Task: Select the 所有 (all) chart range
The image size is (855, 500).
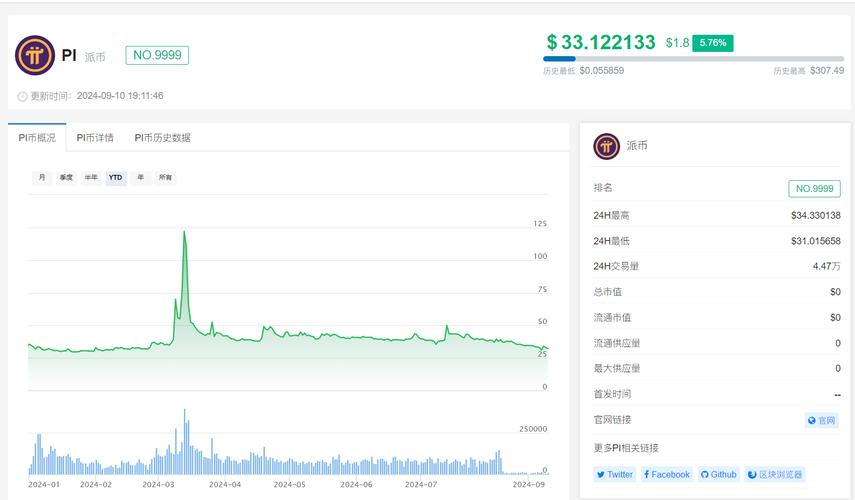Action: [x=165, y=177]
